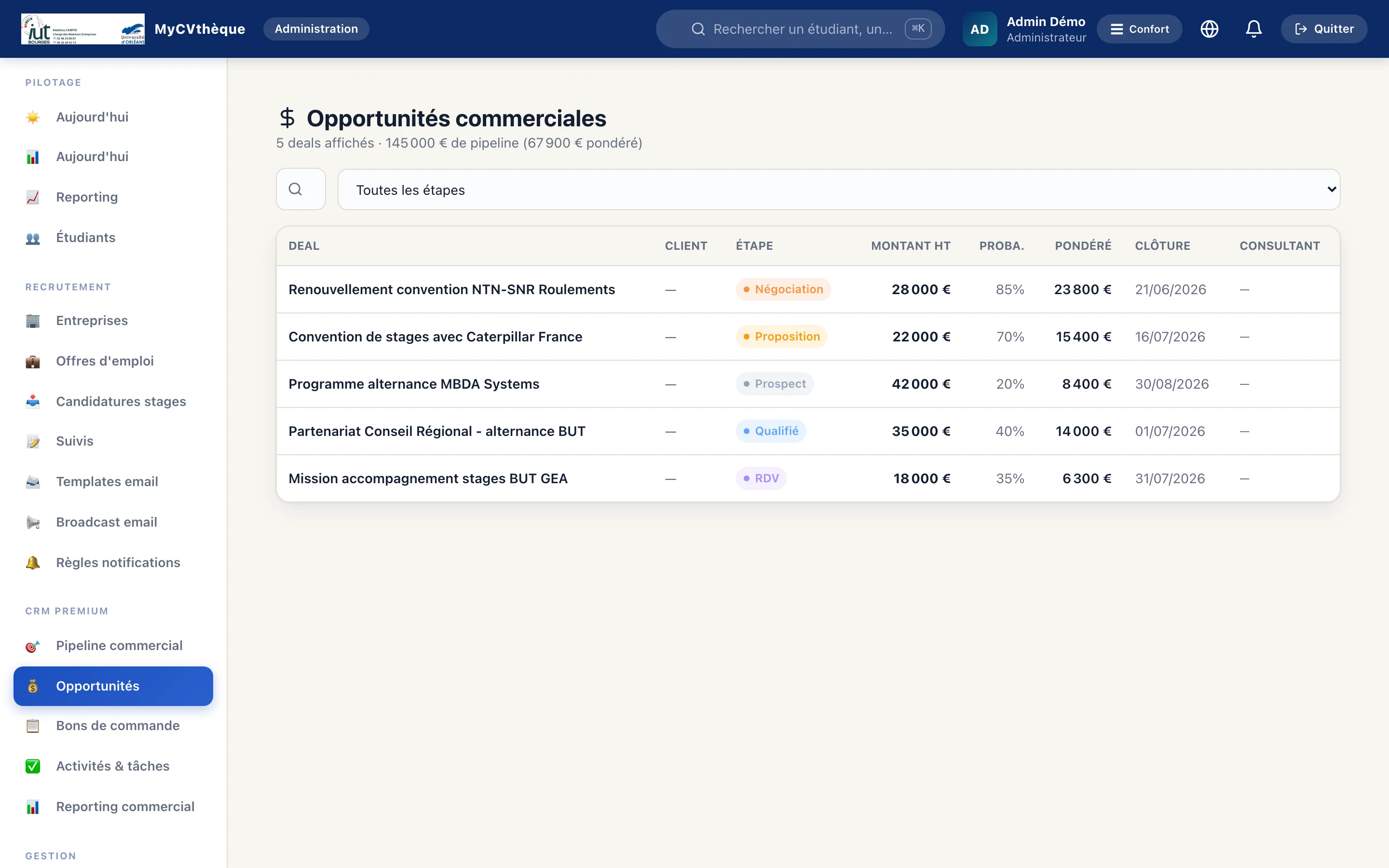This screenshot has width=1389, height=868.
Task: Click the Candidatures stages inbox icon
Action: tap(33, 401)
